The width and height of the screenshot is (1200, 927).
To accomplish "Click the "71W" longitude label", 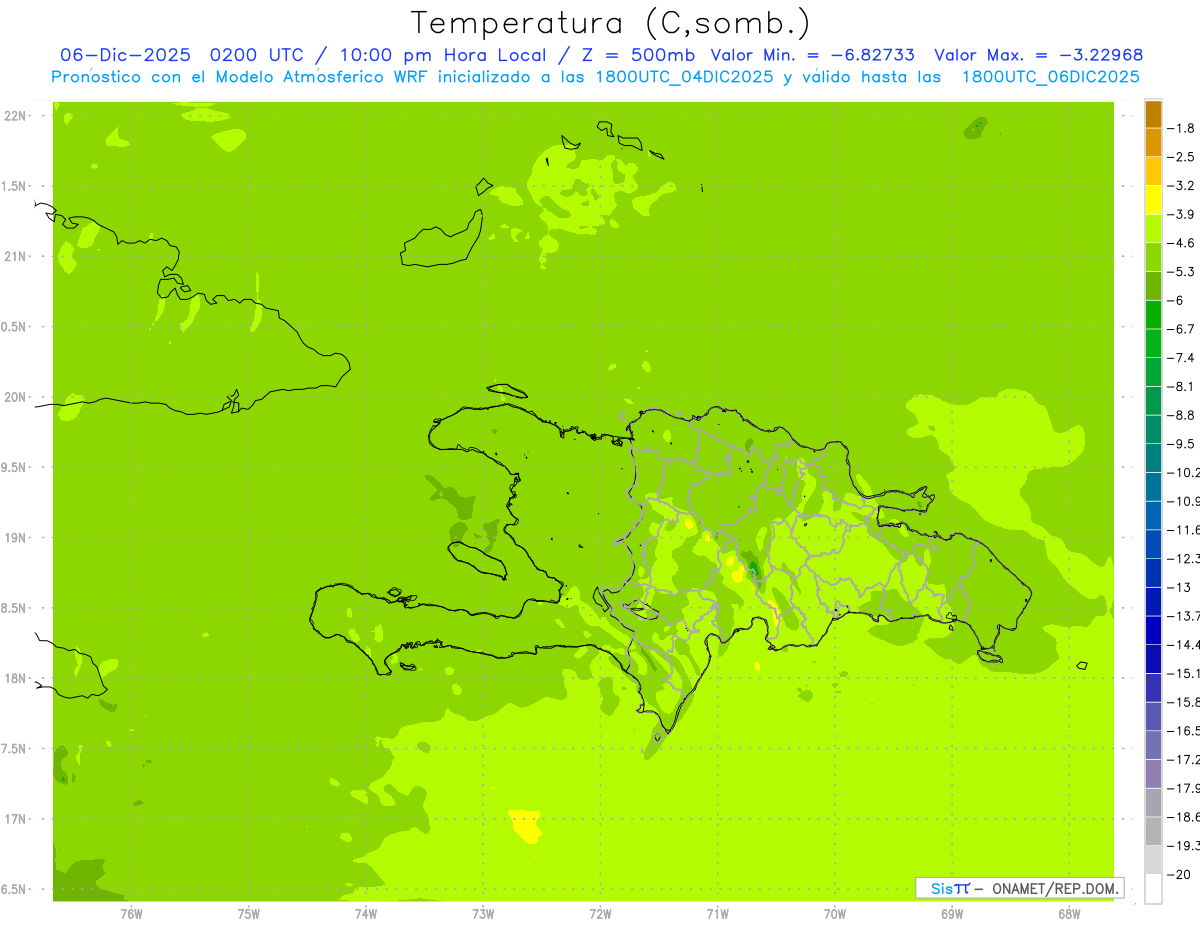I will [x=717, y=914].
